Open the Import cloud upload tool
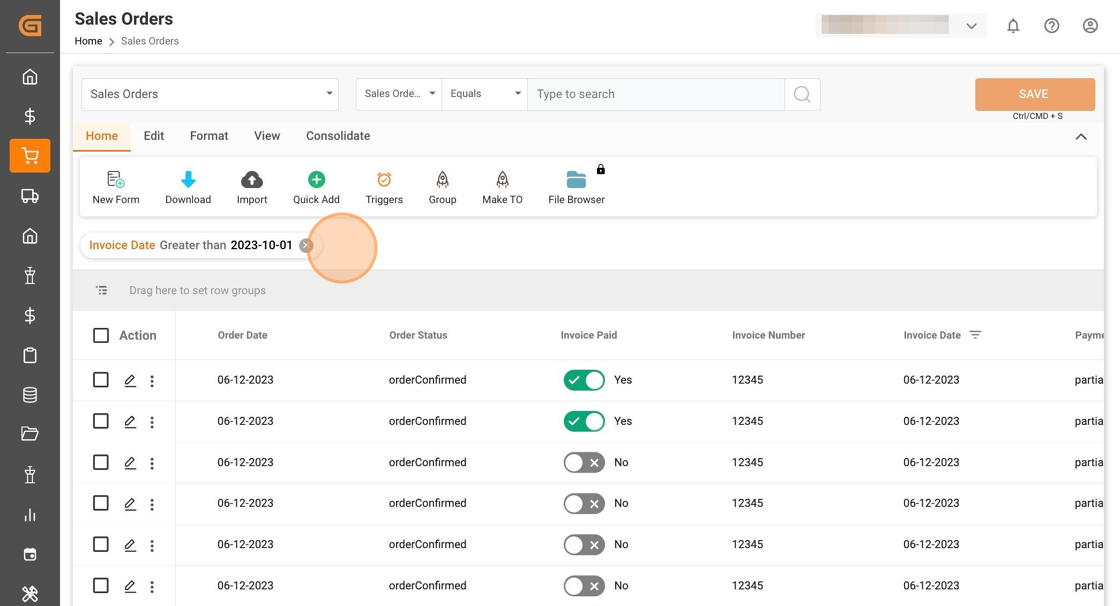 (x=252, y=180)
